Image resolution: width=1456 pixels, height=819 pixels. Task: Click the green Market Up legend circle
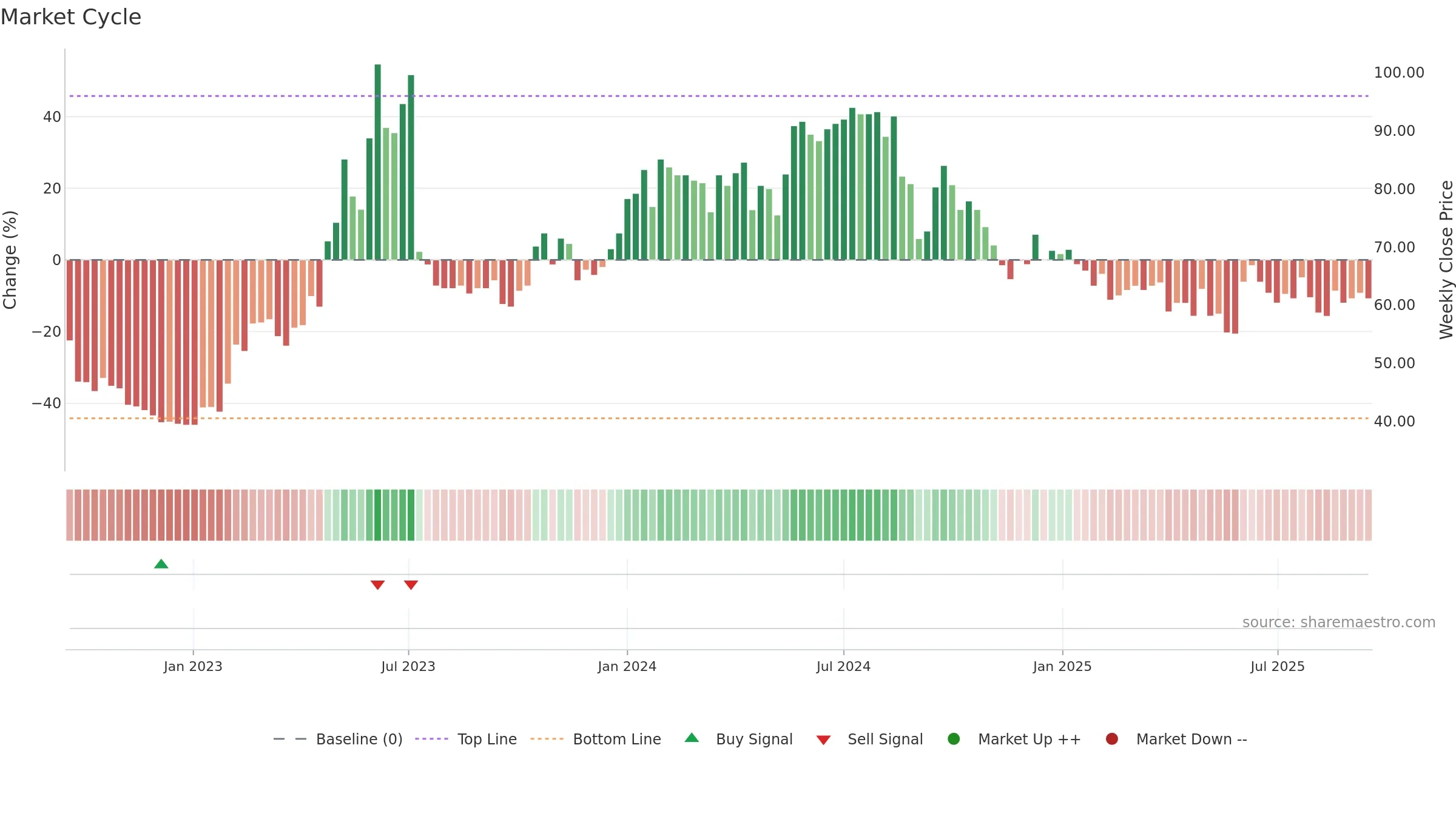pyautogui.click(x=954, y=739)
